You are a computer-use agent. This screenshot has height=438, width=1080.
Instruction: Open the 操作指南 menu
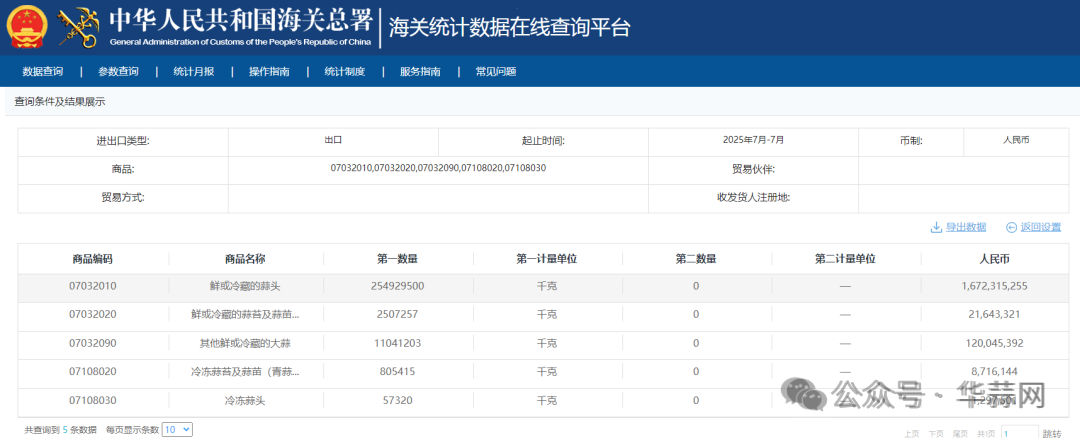pyautogui.click(x=269, y=72)
